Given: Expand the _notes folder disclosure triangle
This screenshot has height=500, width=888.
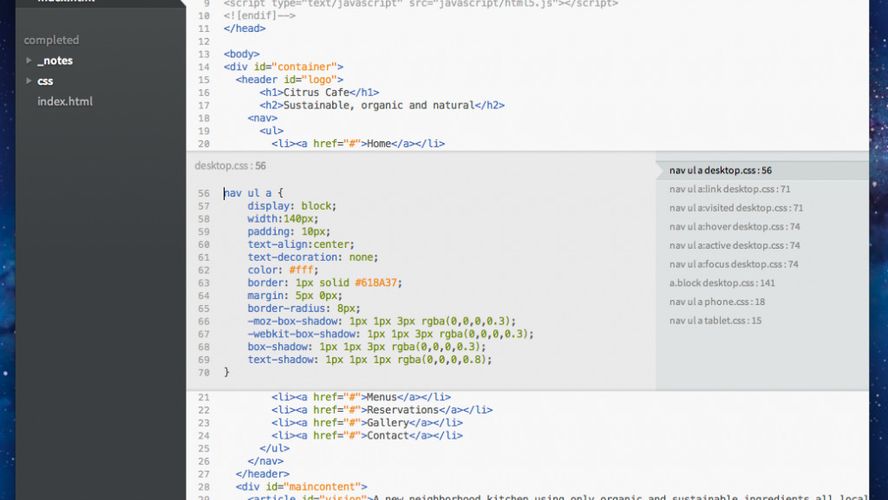Looking at the screenshot, I should [x=28, y=60].
